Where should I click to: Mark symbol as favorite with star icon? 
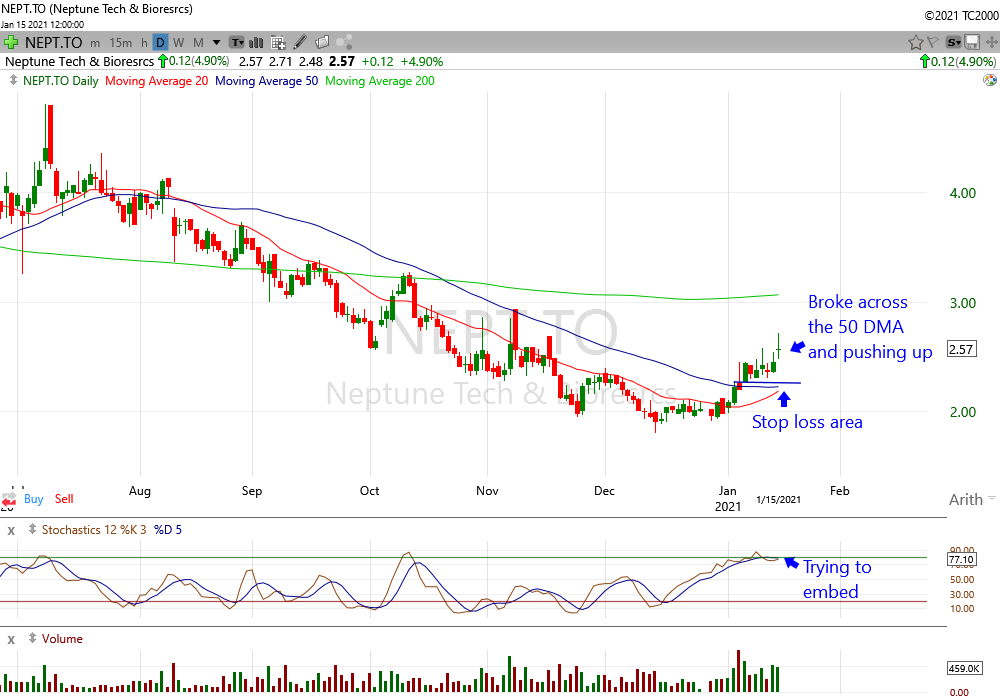[916, 43]
